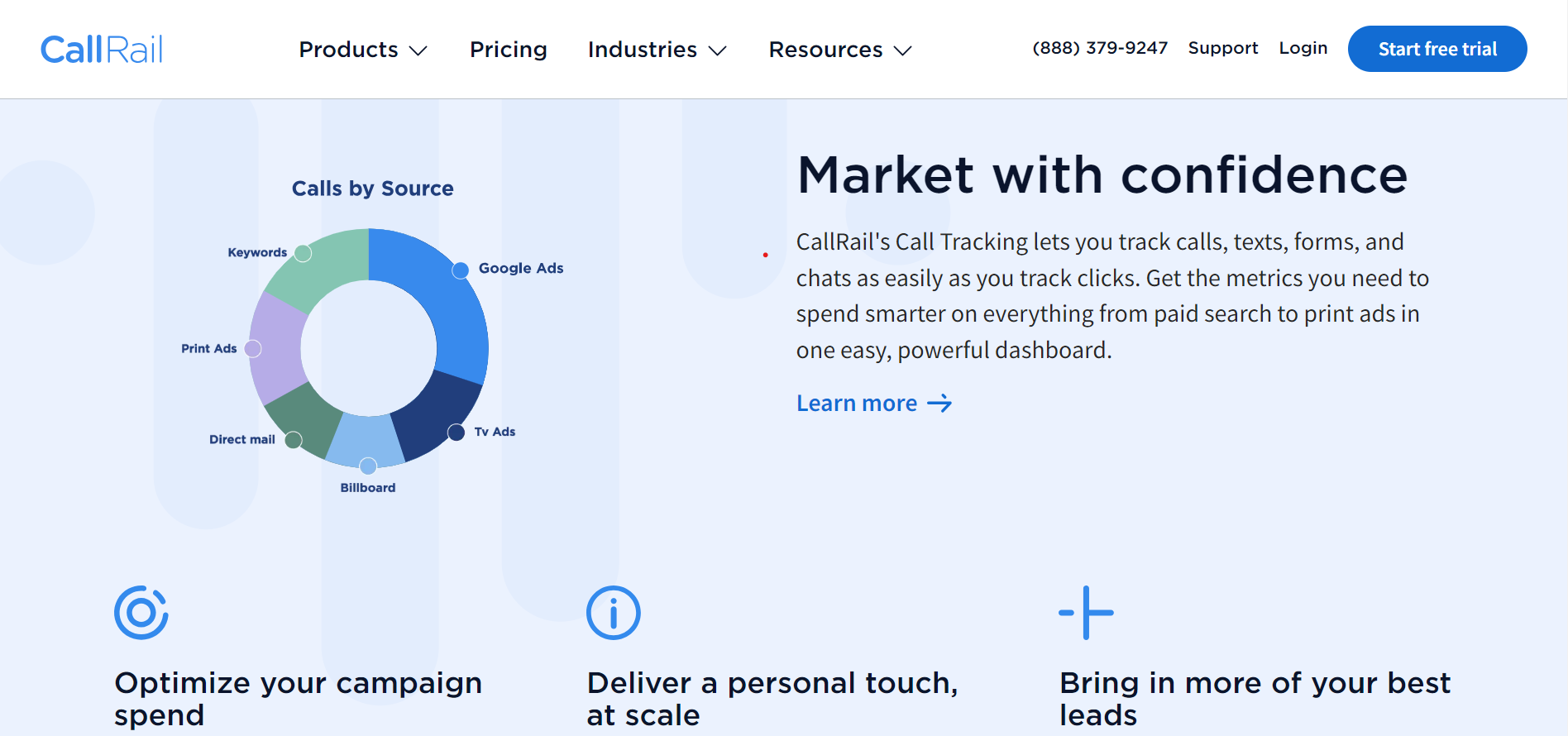Follow the Learn more link
This screenshot has width=1568, height=736.
858,404
